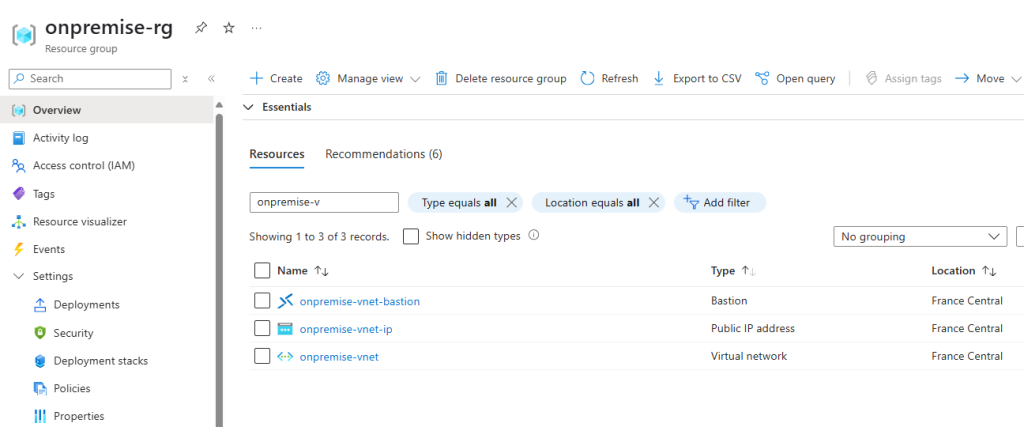Check the onpremise-vnet row checkbox
The image size is (1024, 427).
click(262, 356)
